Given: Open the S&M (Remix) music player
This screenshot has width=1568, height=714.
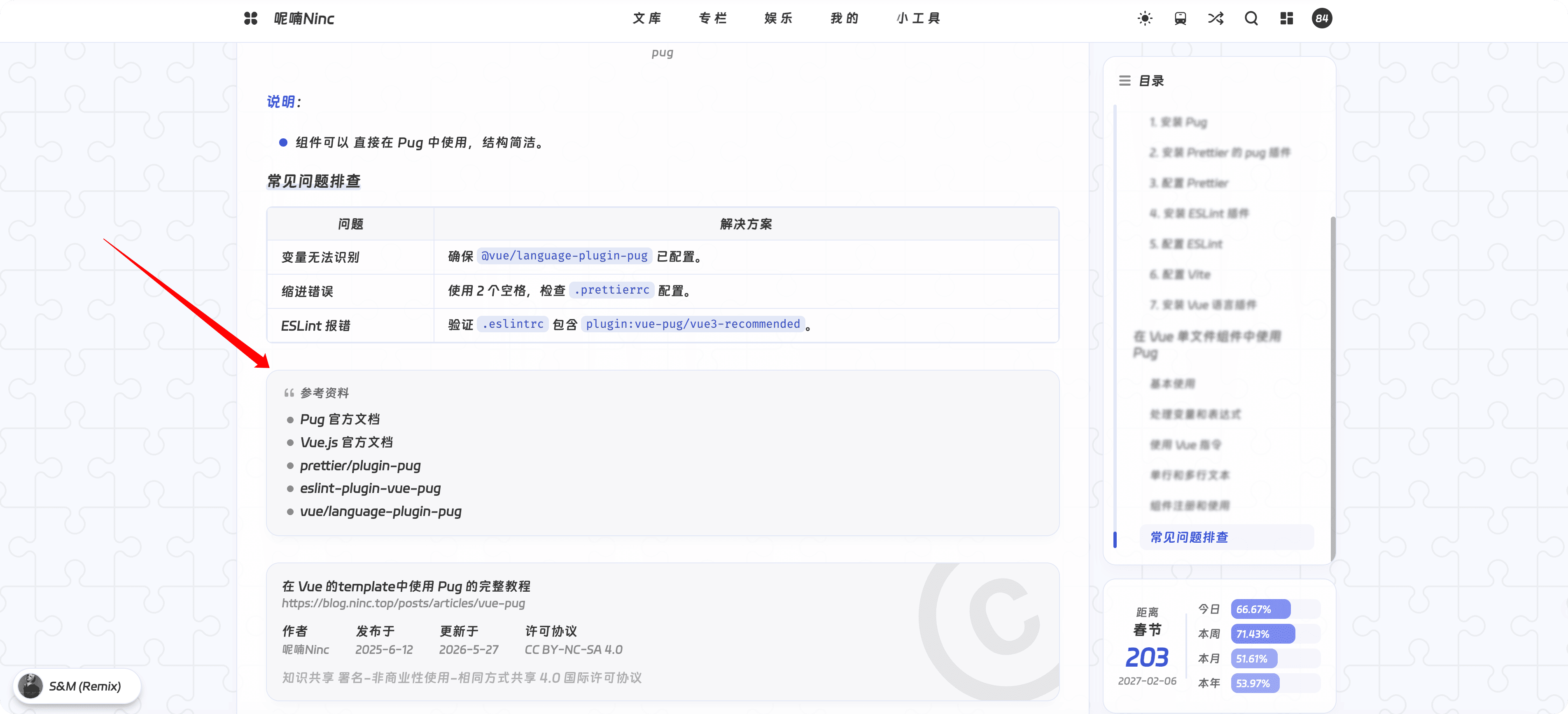Looking at the screenshot, I should [x=77, y=686].
